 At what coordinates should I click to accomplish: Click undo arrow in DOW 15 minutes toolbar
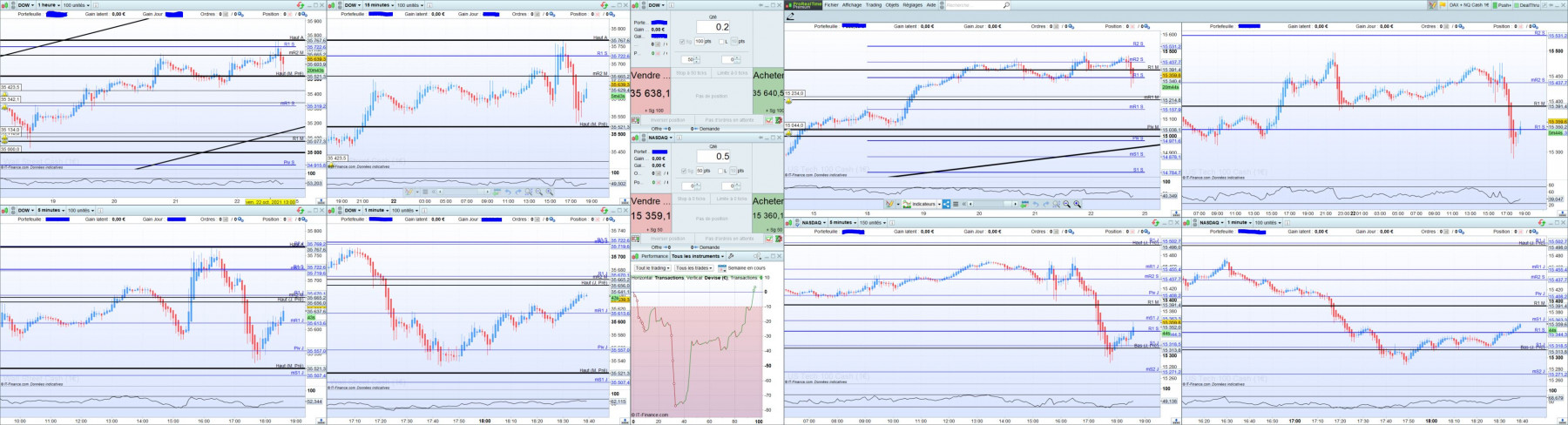click(508, 192)
